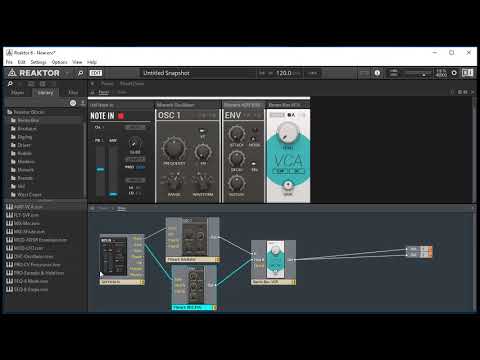Viewport: 480px width, 360px height.
Task: Toggle the audio engine power icon
Action: (x=454, y=73)
